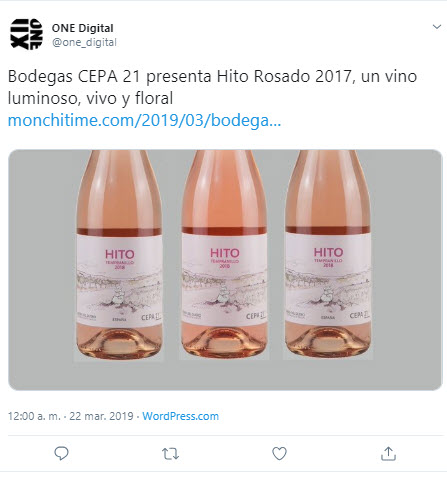Click the middle rosé bottle in the photo
The height and width of the screenshot is (478, 447).
pyautogui.click(x=224, y=255)
